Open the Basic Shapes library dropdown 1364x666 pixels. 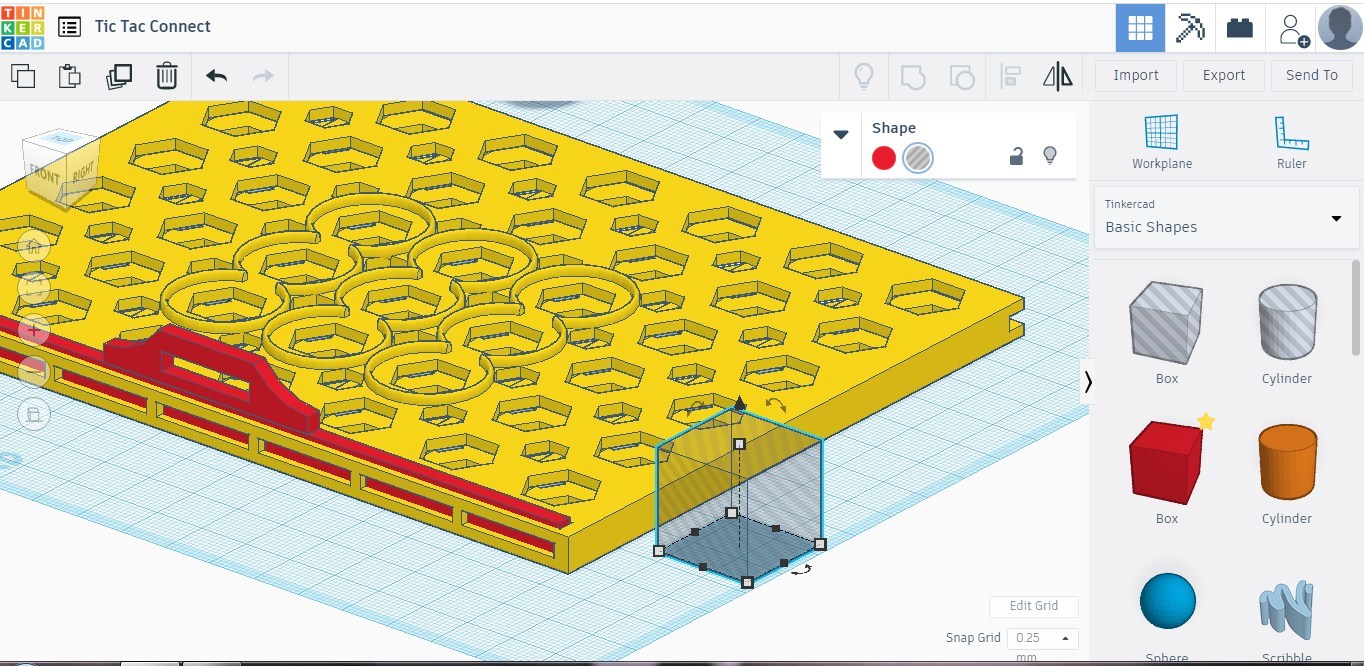point(1226,217)
